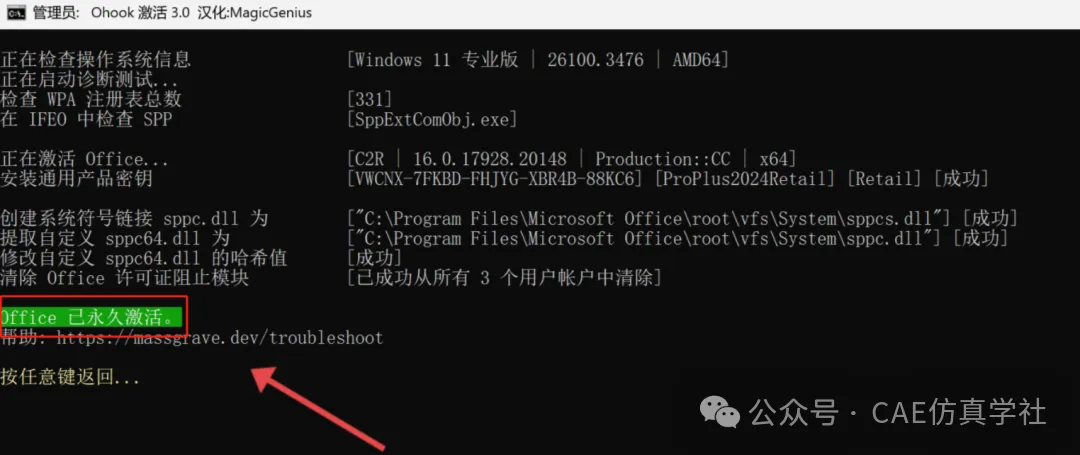
Task: Click the '按任意键返回...' prompt
Action: click(70, 377)
